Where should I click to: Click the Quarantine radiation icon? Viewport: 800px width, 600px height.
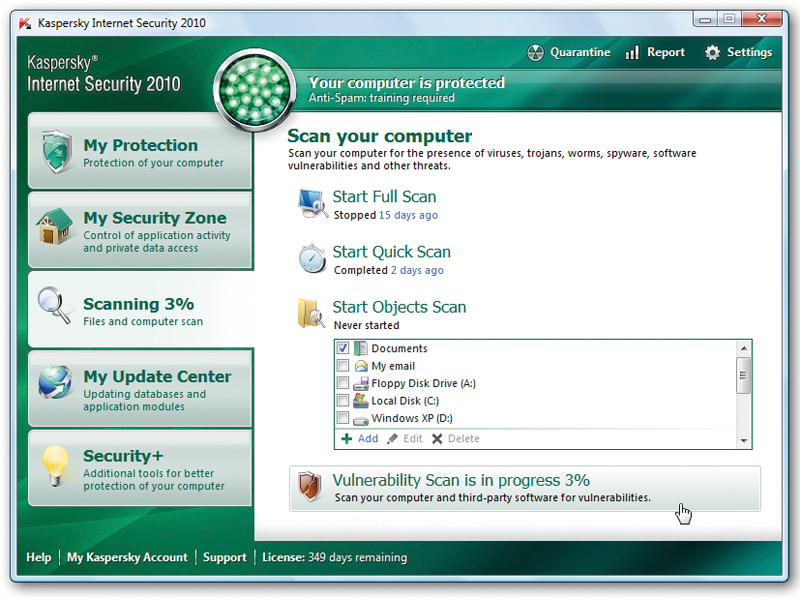coord(535,53)
